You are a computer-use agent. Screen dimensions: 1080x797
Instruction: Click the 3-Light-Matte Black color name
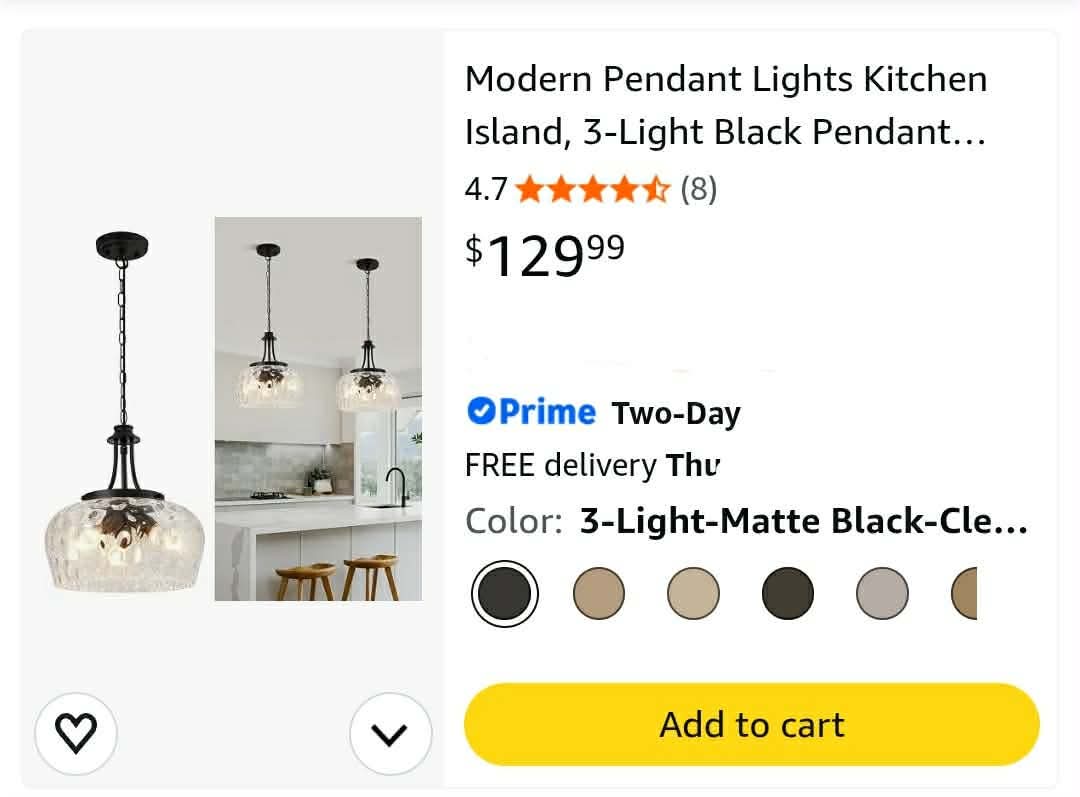click(x=804, y=521)
